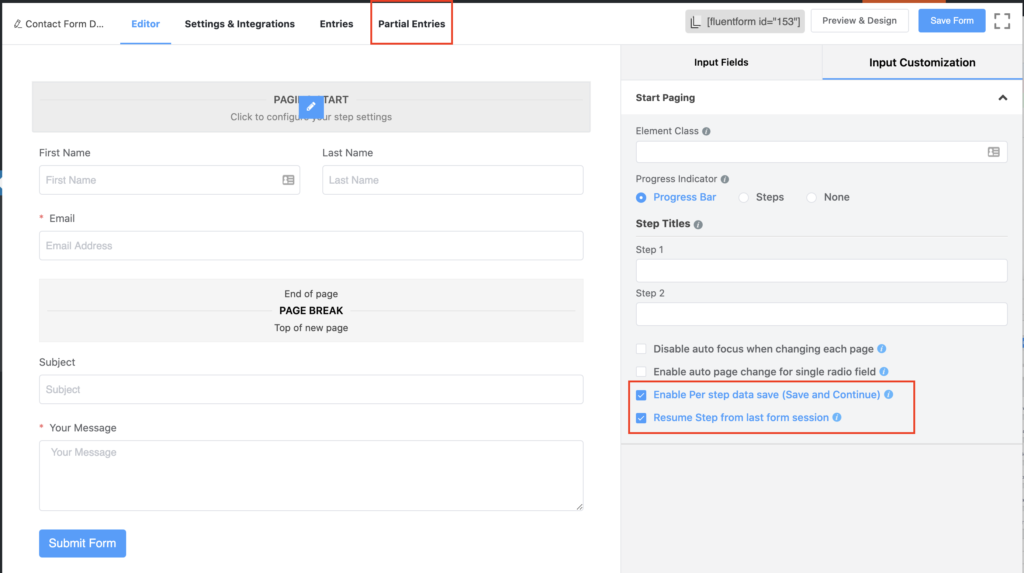Click the Step 1 title input field

coord(821,270)
